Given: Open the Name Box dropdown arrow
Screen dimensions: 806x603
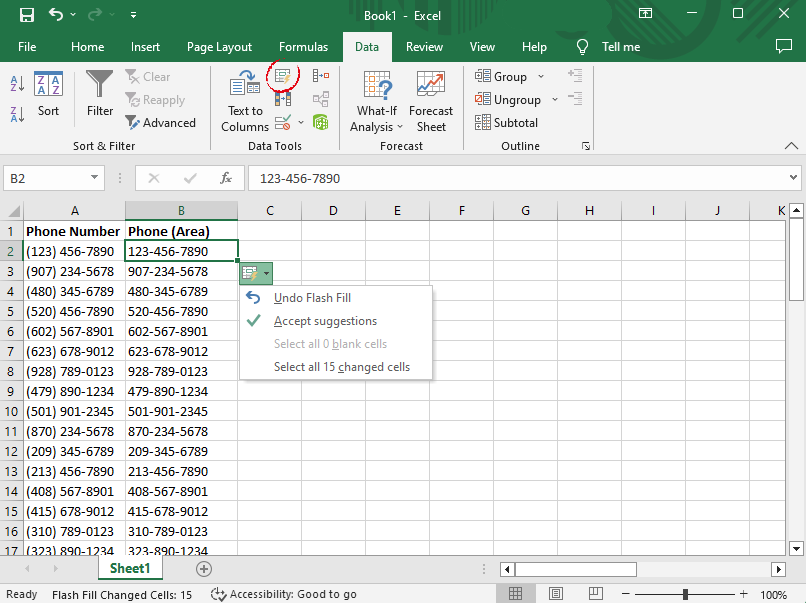Looking at the screenshot, I should [94, 178].
